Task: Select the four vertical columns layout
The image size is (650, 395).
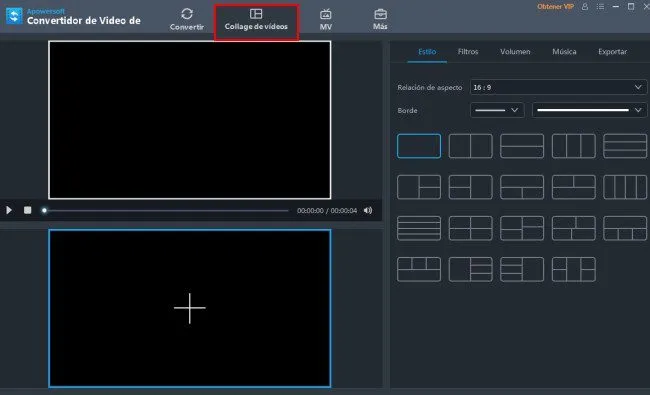Action: (625, 187)
